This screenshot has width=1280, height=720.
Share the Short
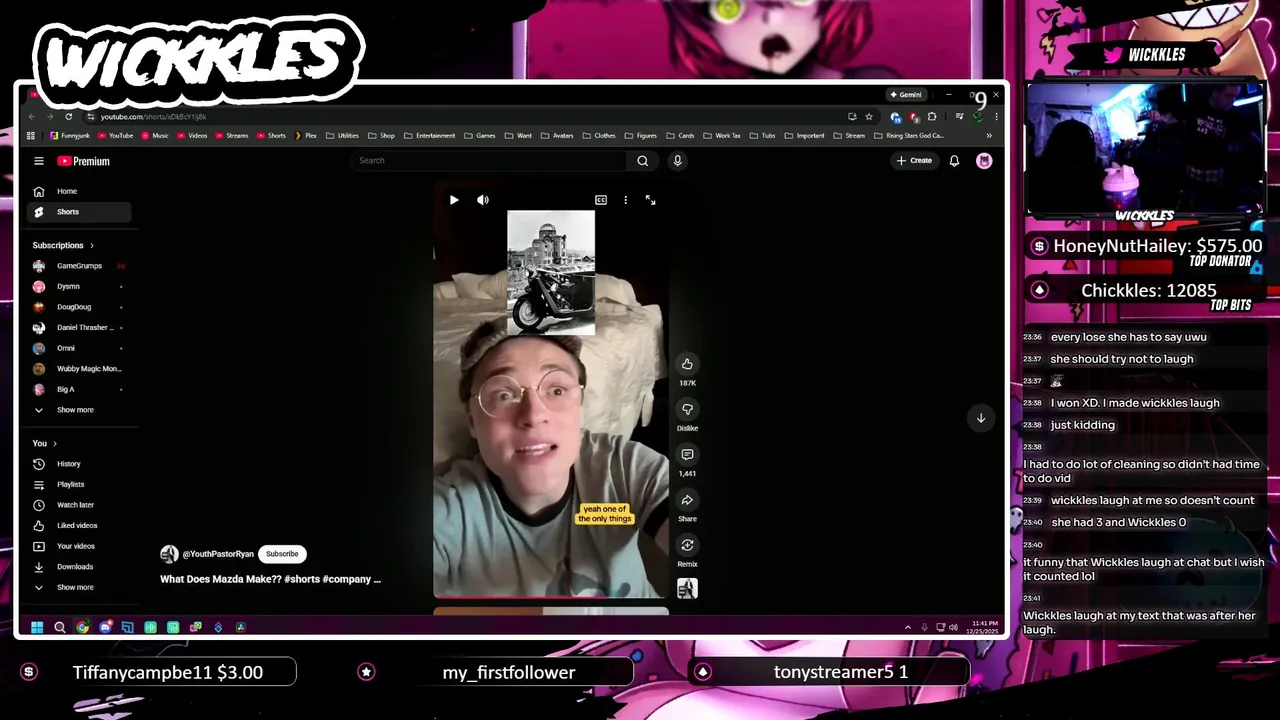pyautogui.click(x=687, y=500)
